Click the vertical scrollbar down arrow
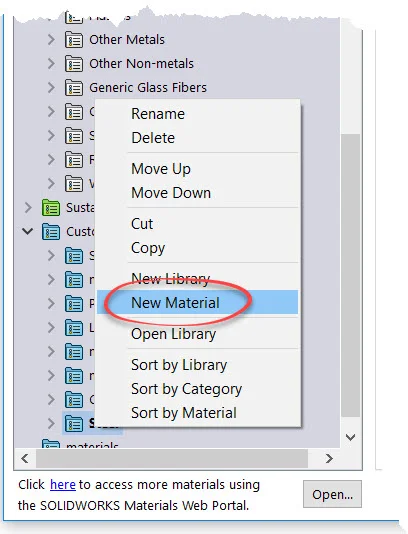This screenshot has width=408, height=534. [350, 437]
